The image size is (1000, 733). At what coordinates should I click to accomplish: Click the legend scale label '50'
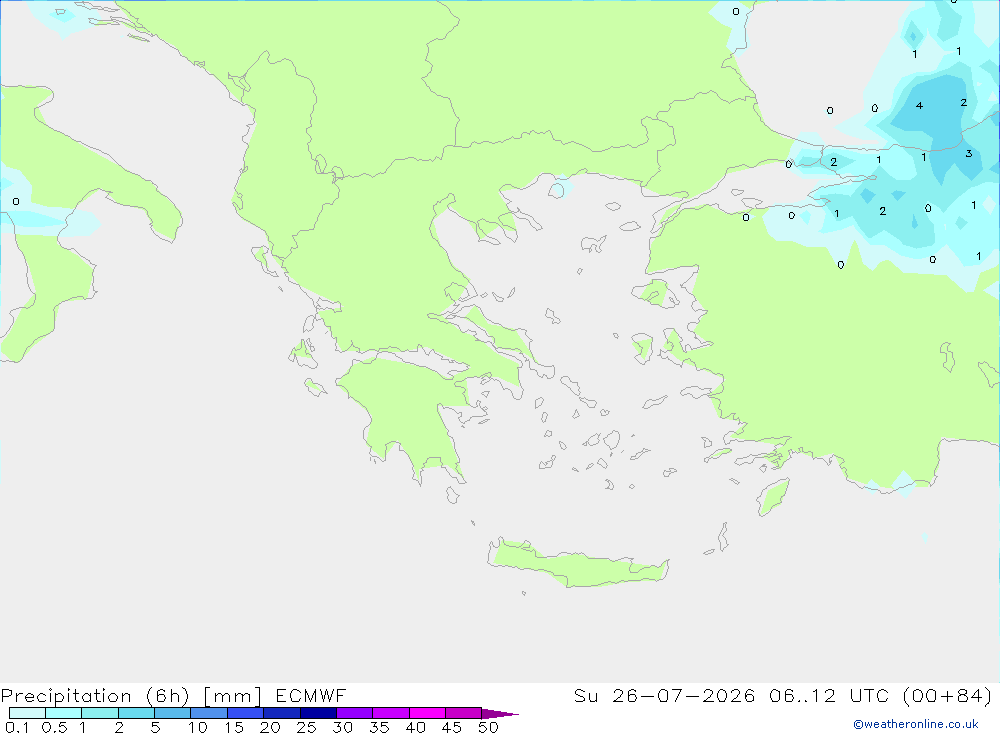(x=488, y=727)
